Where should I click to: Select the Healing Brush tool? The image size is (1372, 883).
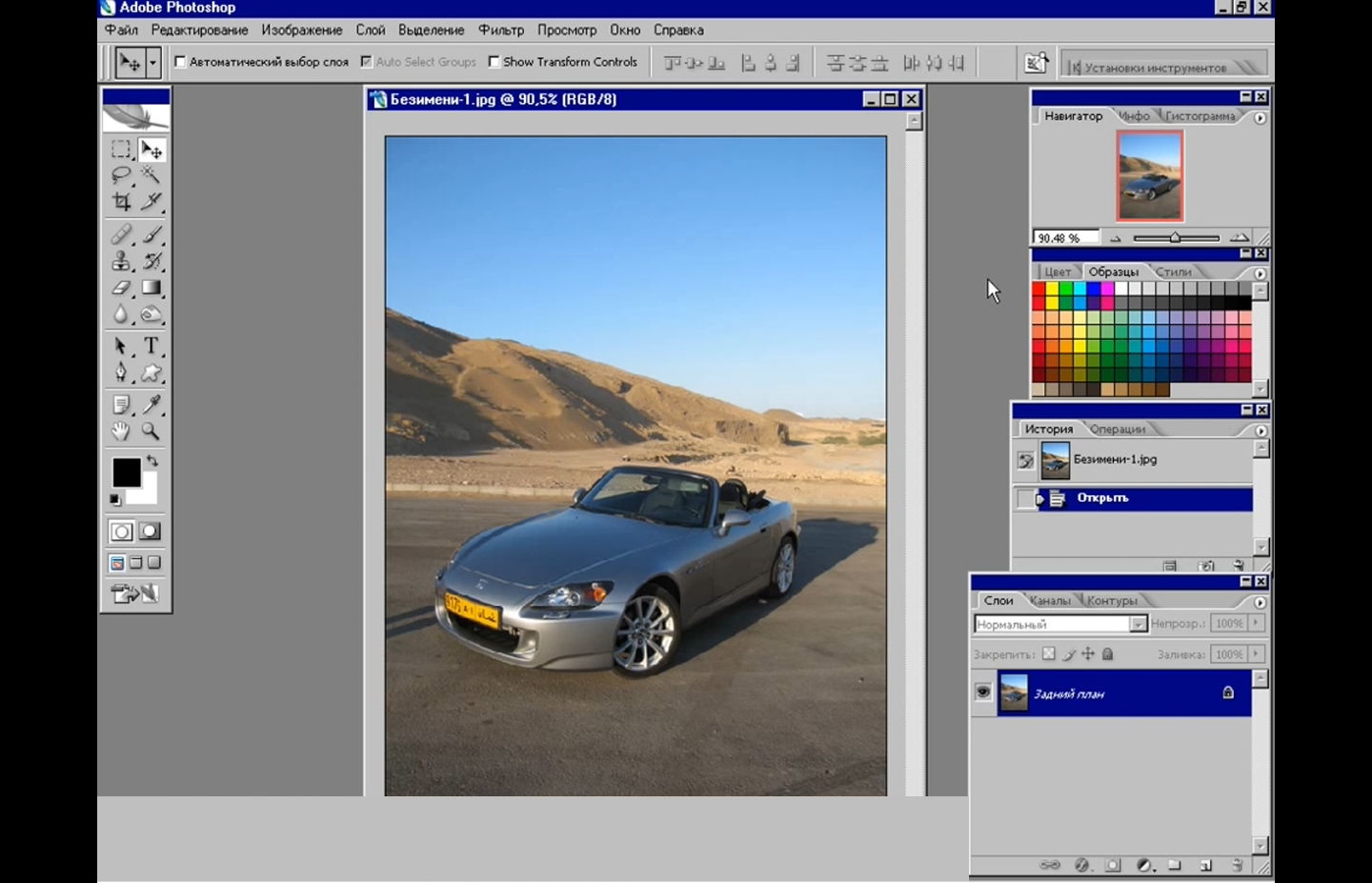pos(121,234)
